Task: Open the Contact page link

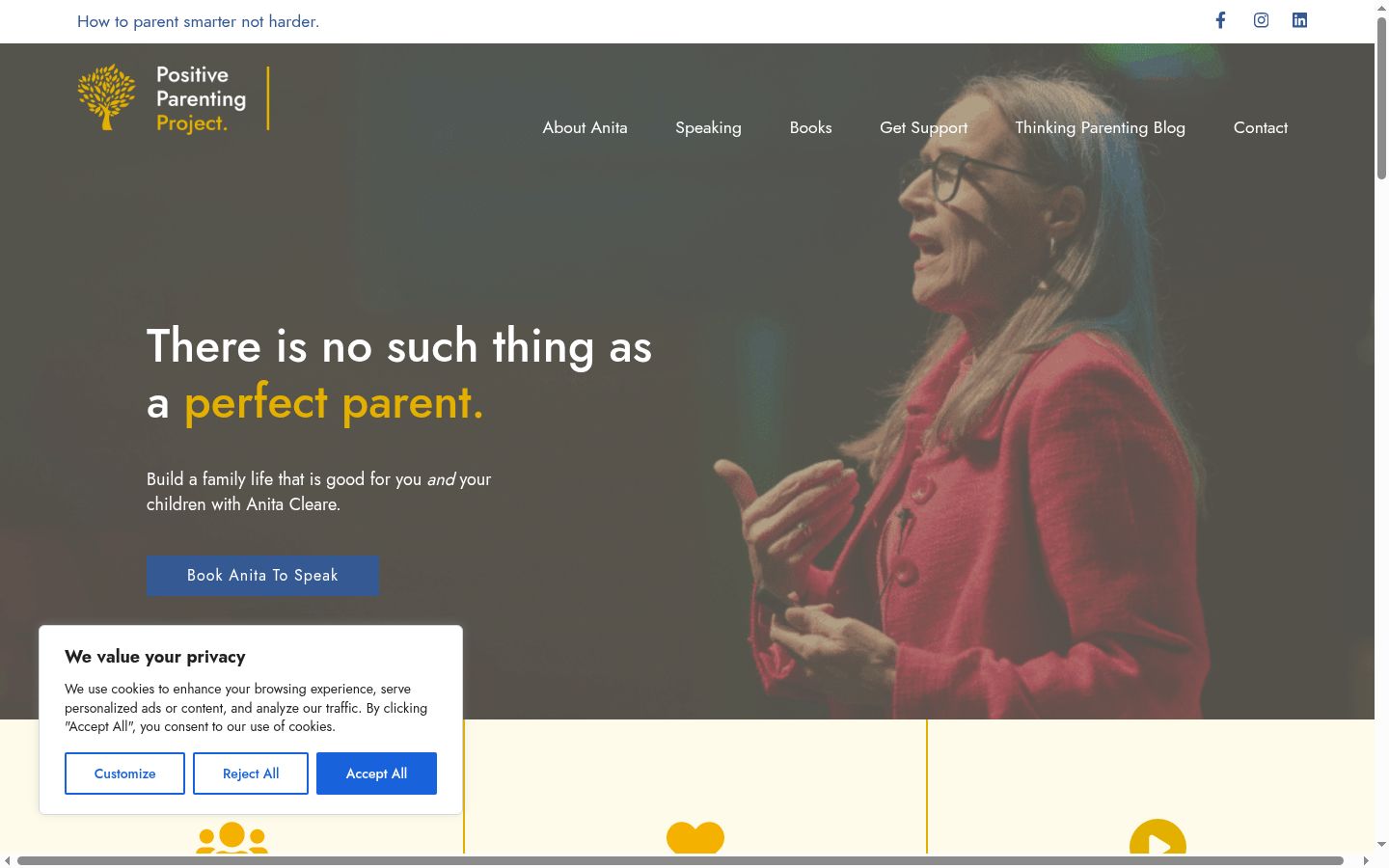Action: pos(1260,127)
